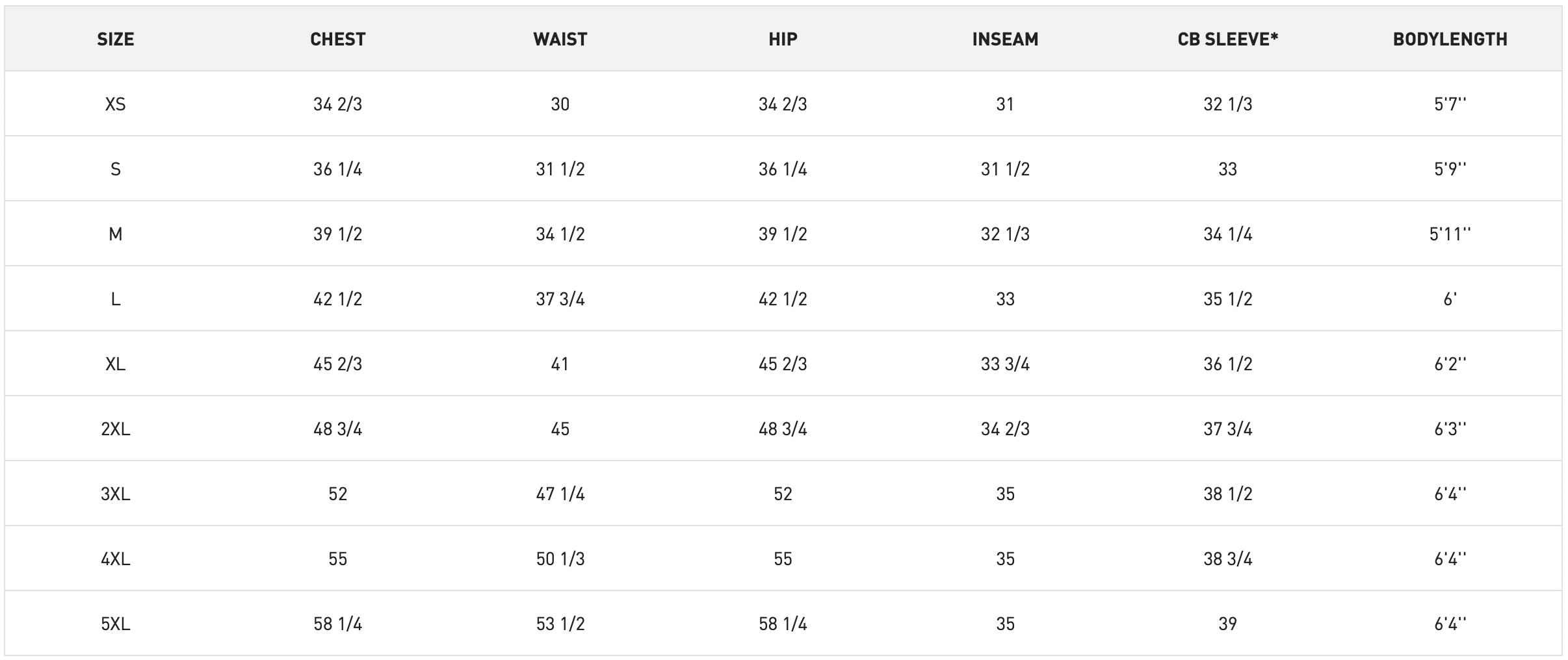Screen dimensions: 1568x660
Task: Click inseam value 33 3/4 for XL
Action: click(1005, 364)
